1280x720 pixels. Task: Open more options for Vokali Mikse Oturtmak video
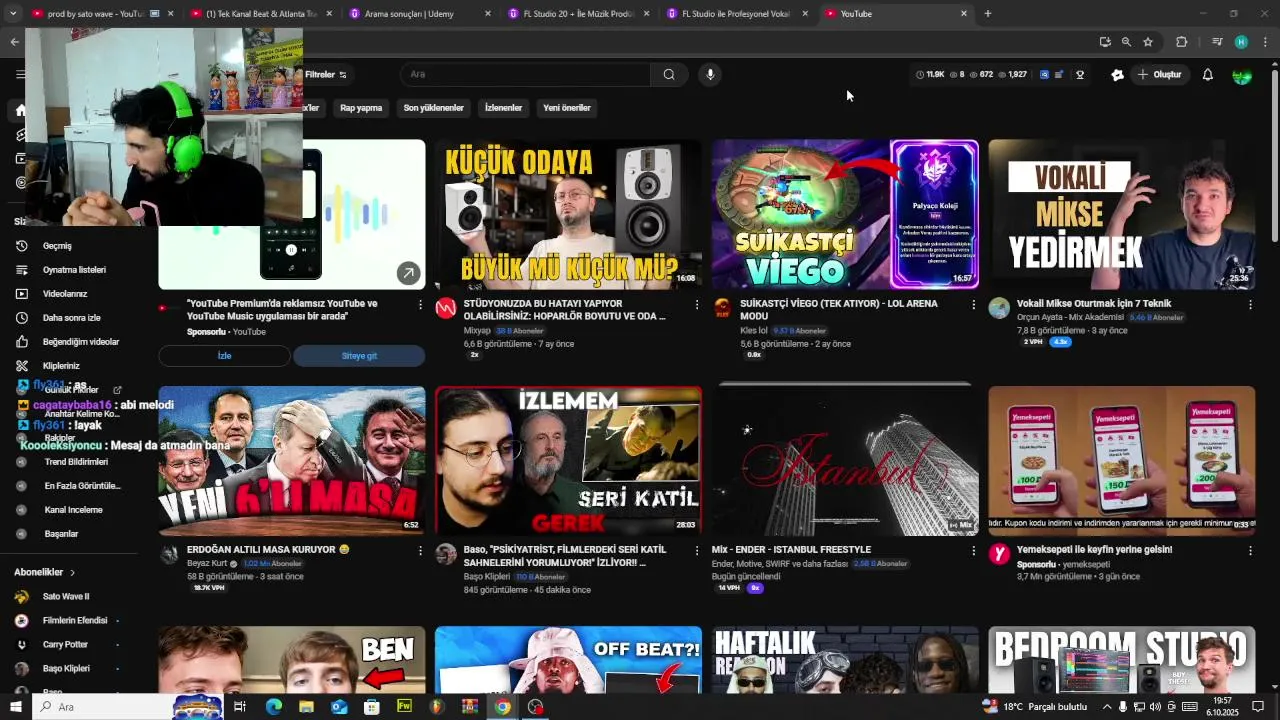click(1250, 304)
